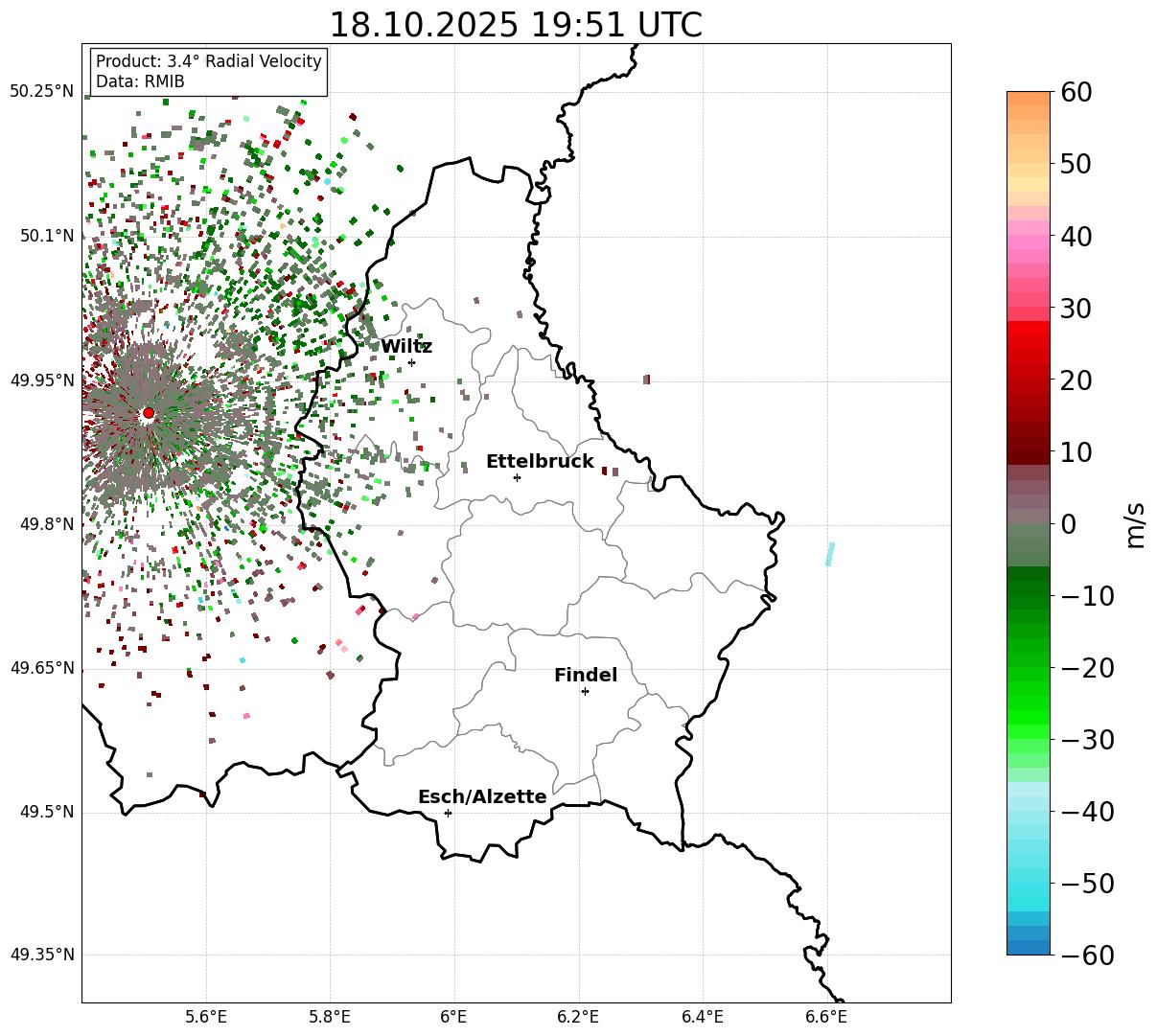Click the Ettelbruck station cross marker

[x=517, y=477]
